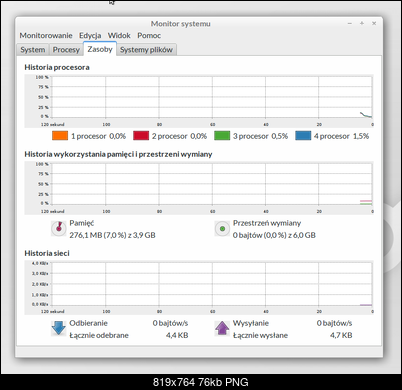Viewport: 402px width, 390px height.
Task: Click the orange 1 procesor color swatch
Action: [60, 136]
